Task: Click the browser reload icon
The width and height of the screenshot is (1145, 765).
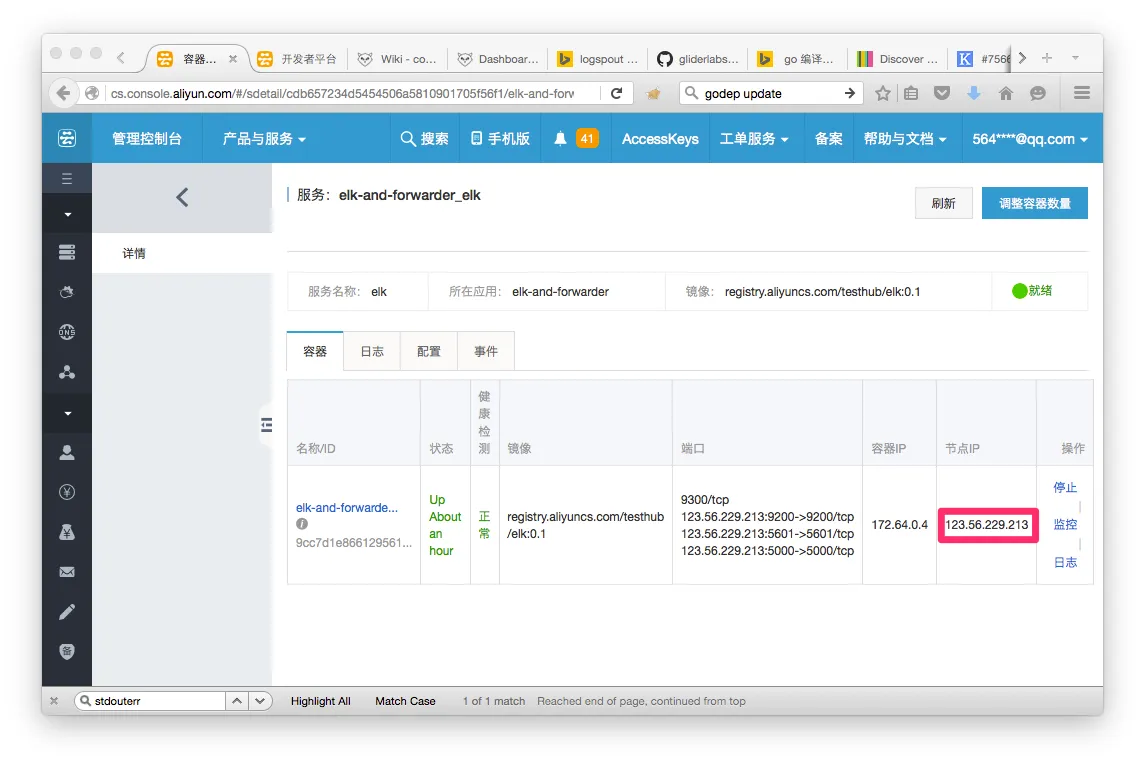Action: pos(616,93)
